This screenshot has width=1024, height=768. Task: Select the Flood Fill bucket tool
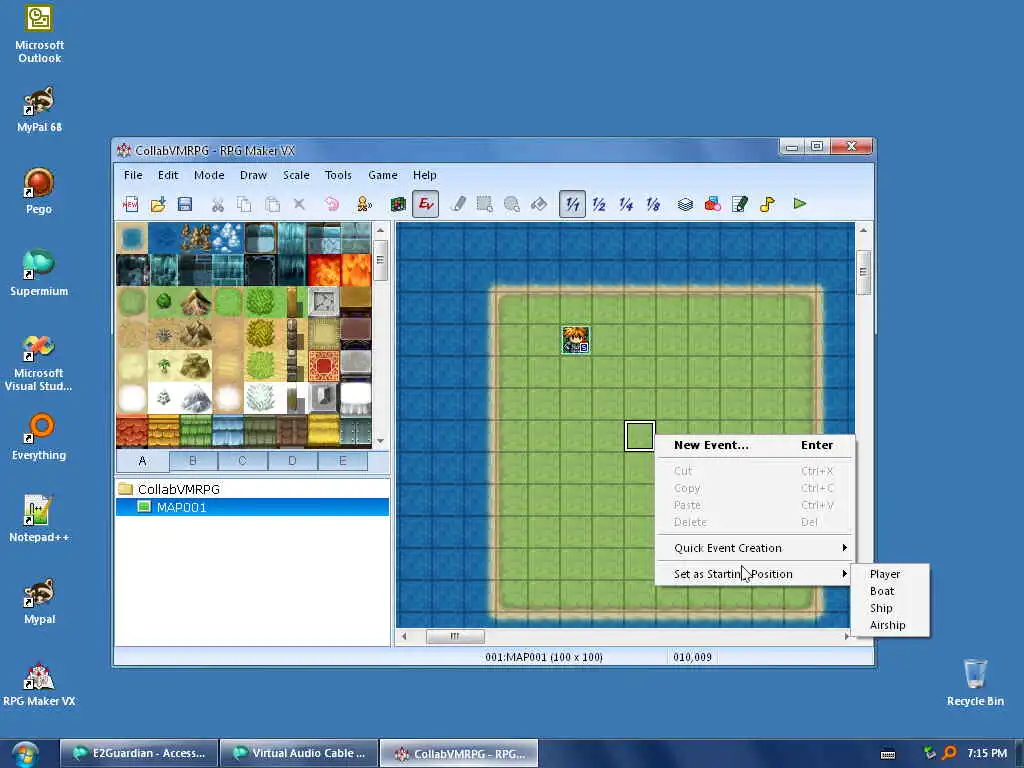click(539, 204)
